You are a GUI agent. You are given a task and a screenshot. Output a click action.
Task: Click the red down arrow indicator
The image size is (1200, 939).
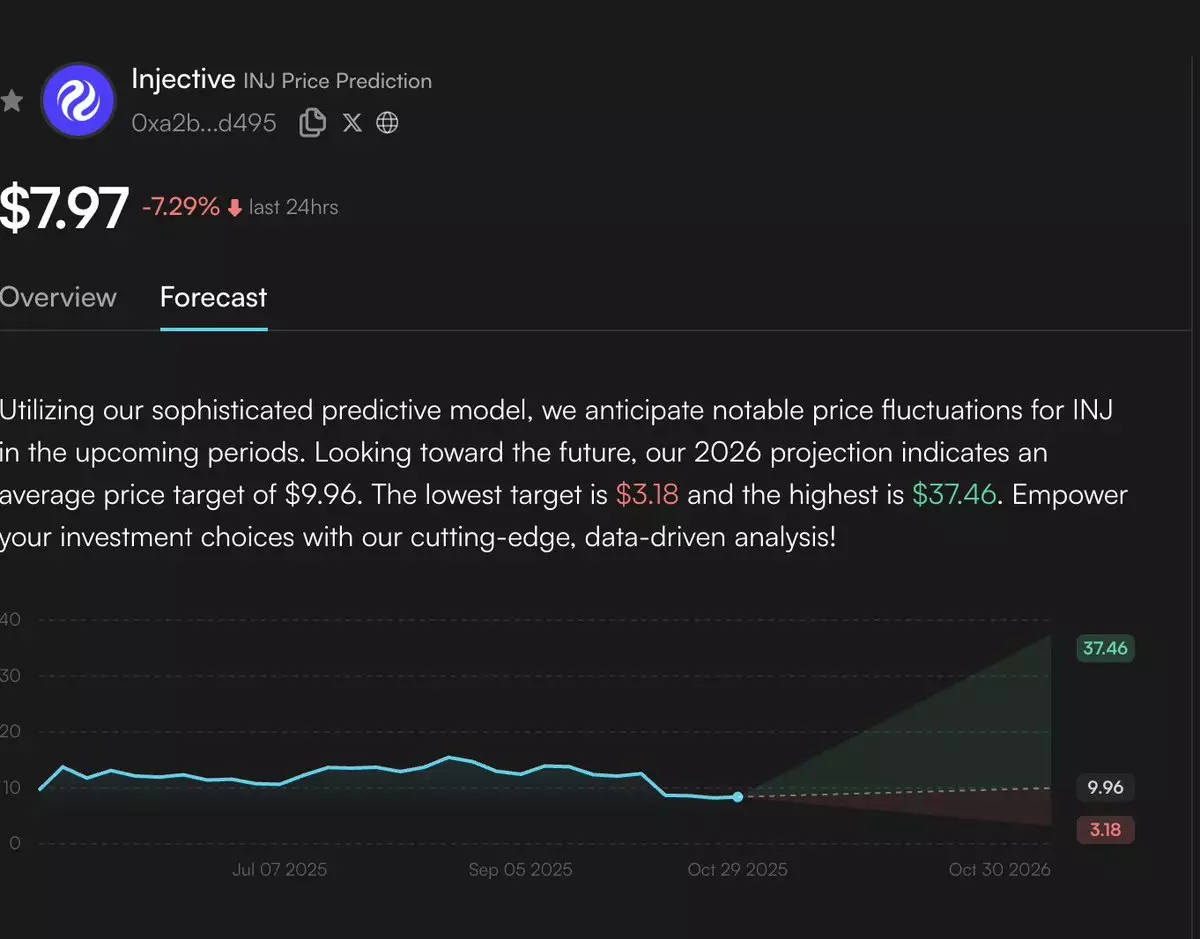[235, 208]
